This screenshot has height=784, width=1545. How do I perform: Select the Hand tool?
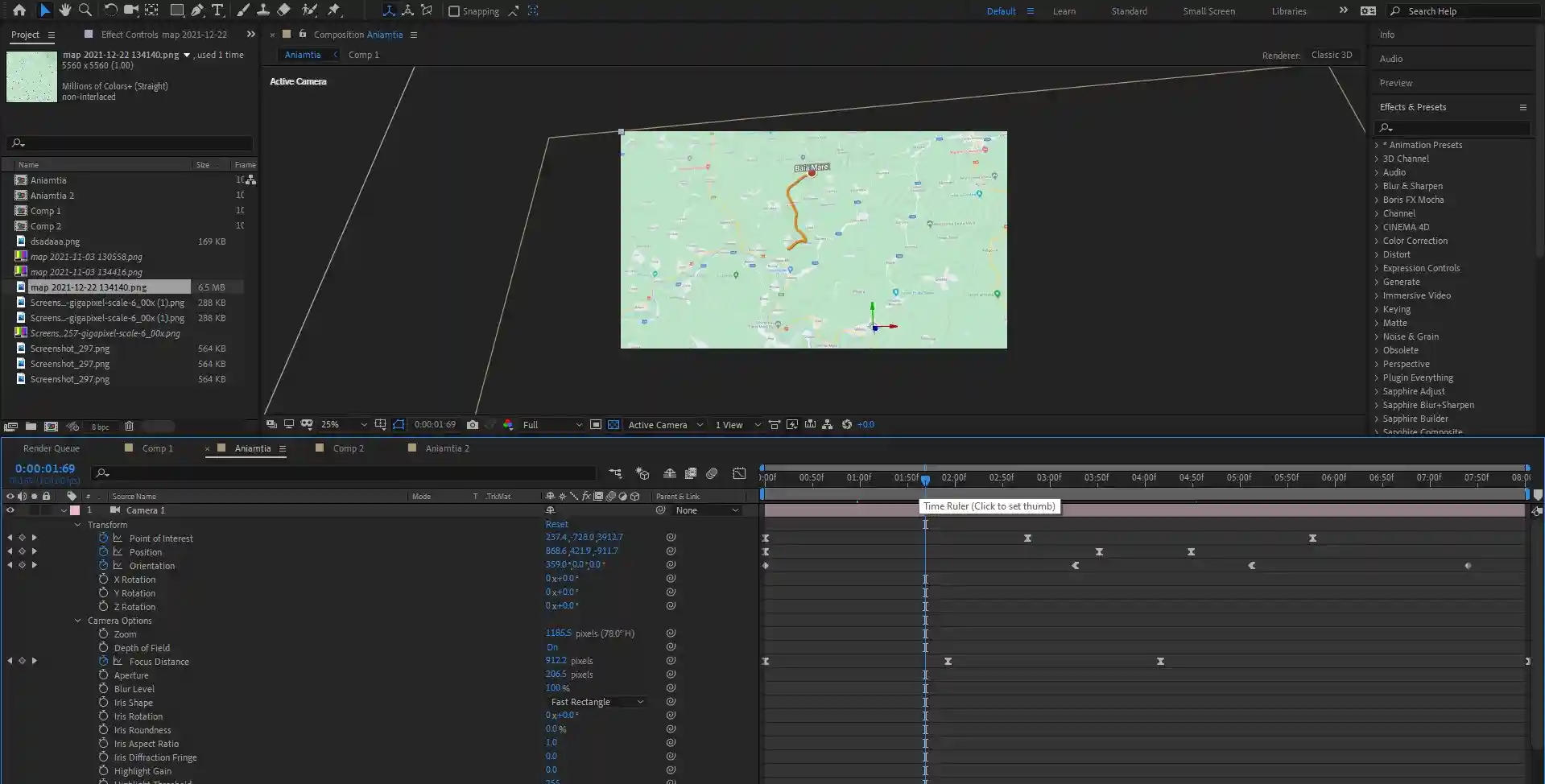pyautogui.click(x=64, y=10)
